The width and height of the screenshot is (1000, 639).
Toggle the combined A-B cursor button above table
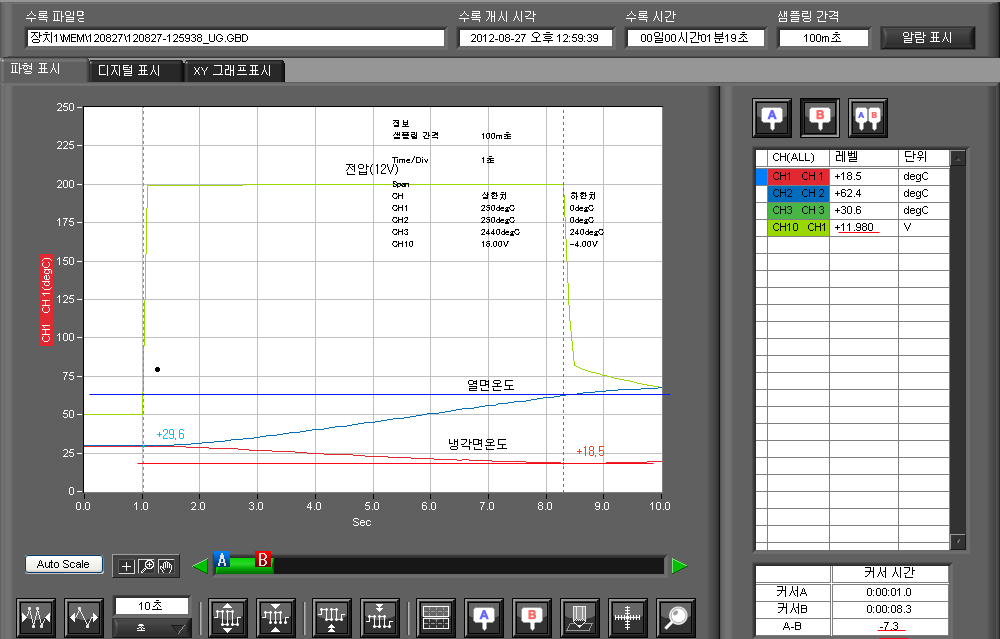[867, 117]
